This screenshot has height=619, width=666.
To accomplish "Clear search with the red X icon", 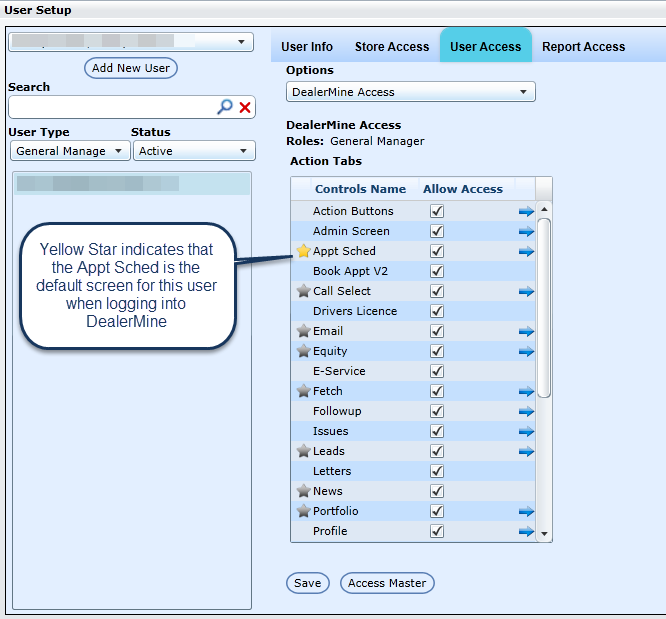I will point(245,107).
